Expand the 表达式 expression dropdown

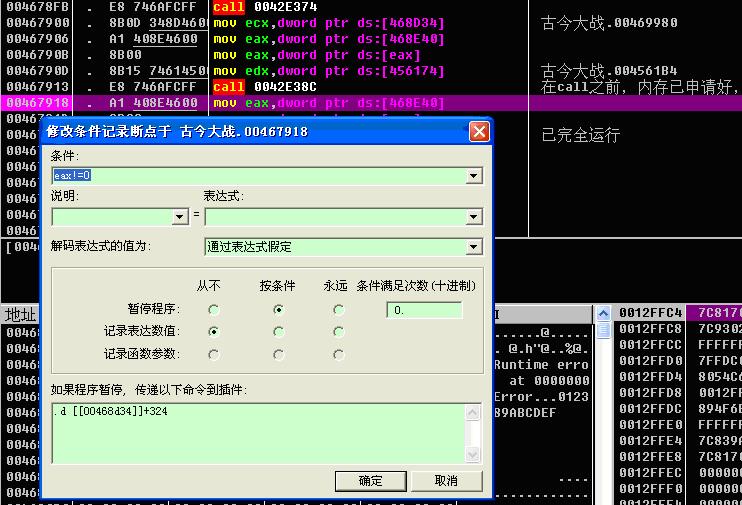pyautogui.click(x=473, y=216)
